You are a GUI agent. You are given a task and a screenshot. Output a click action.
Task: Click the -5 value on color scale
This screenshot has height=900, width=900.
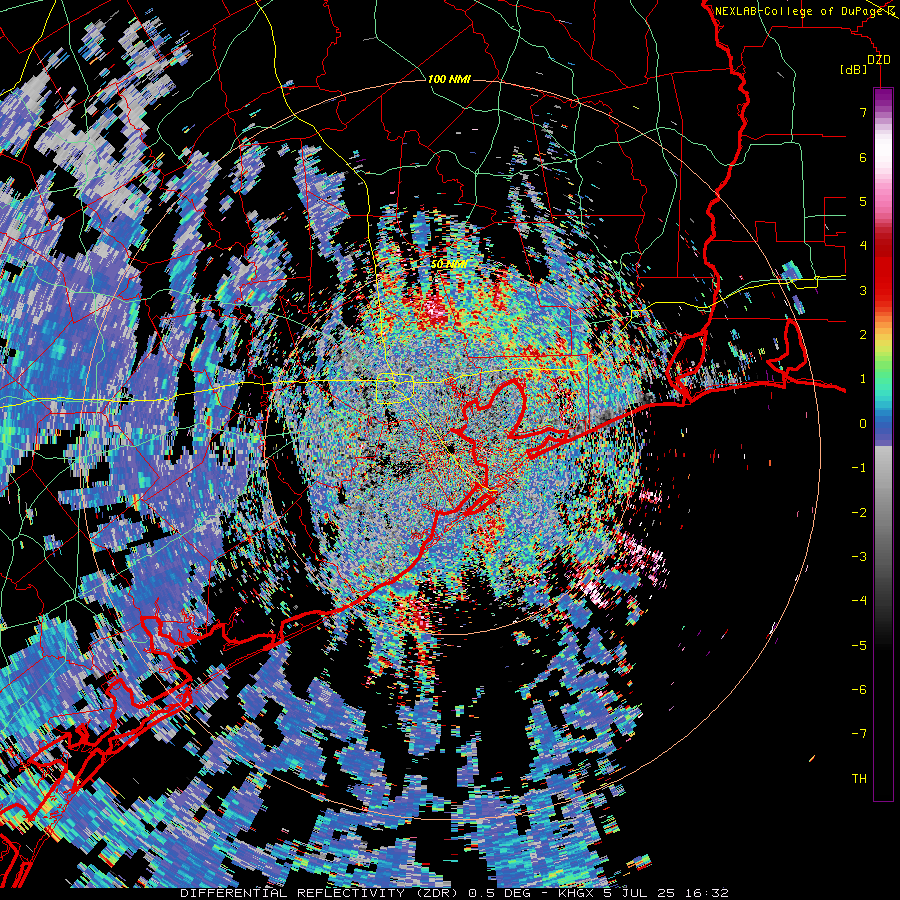(859, 646)
